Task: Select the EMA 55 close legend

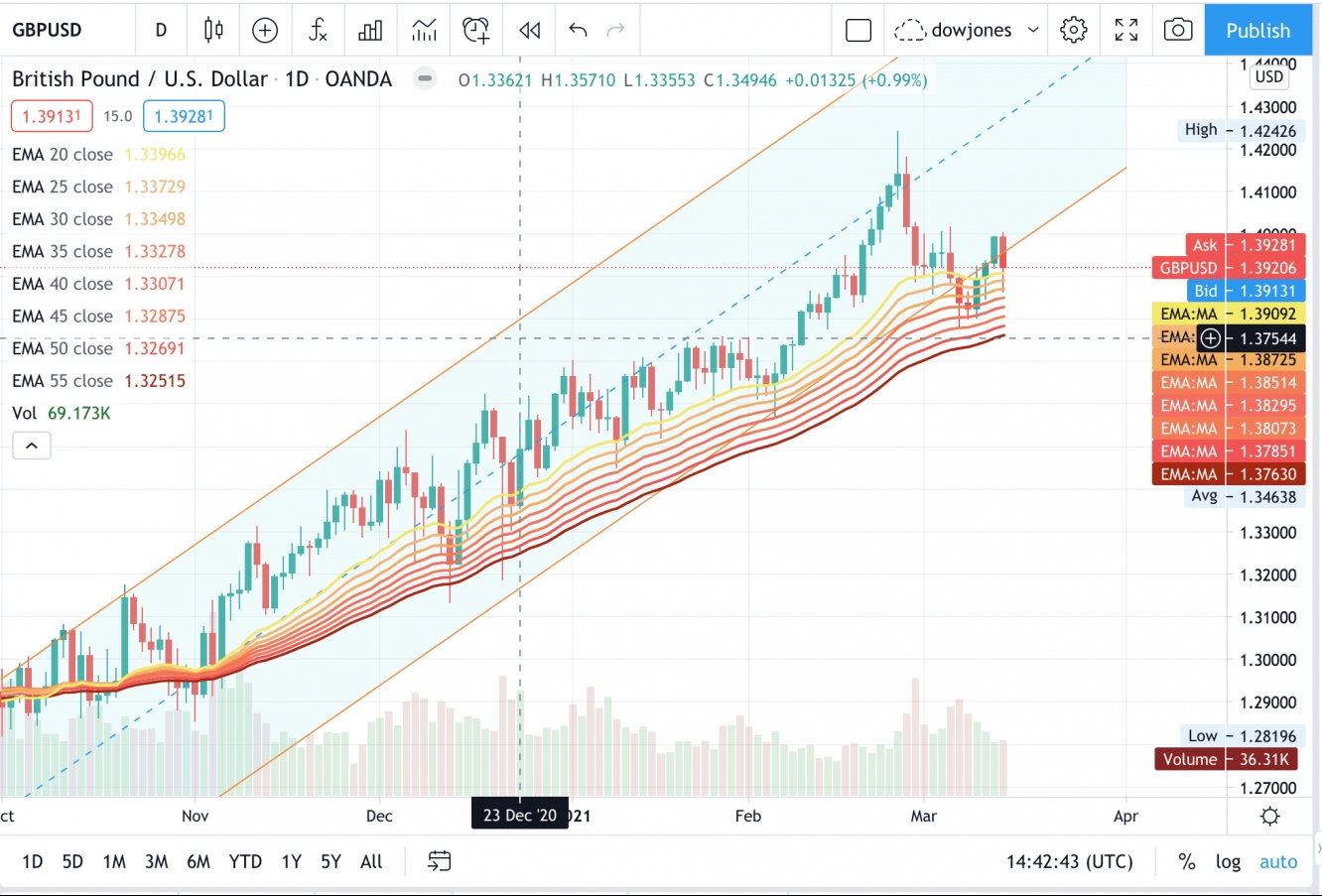Action: click(x=99, y=381)
